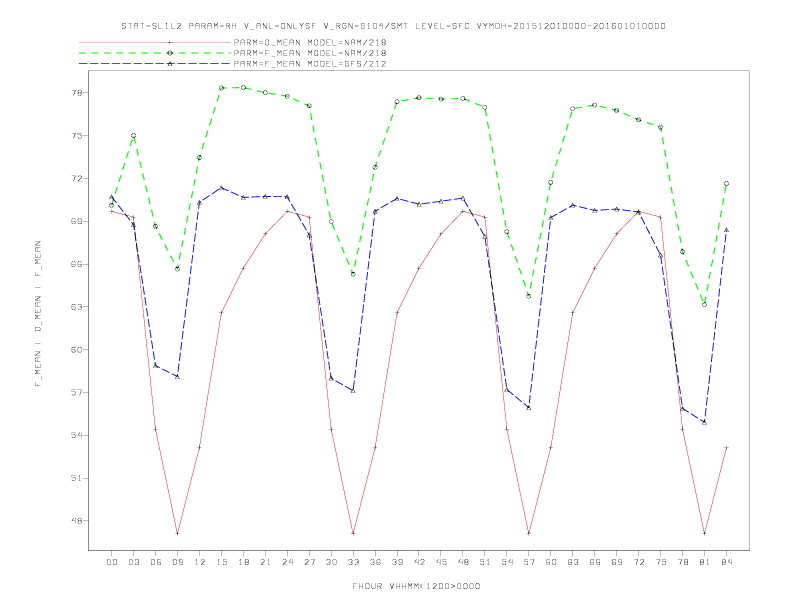
Task: Click the y-axis tick label 75
Action: [x=77, y=136]
